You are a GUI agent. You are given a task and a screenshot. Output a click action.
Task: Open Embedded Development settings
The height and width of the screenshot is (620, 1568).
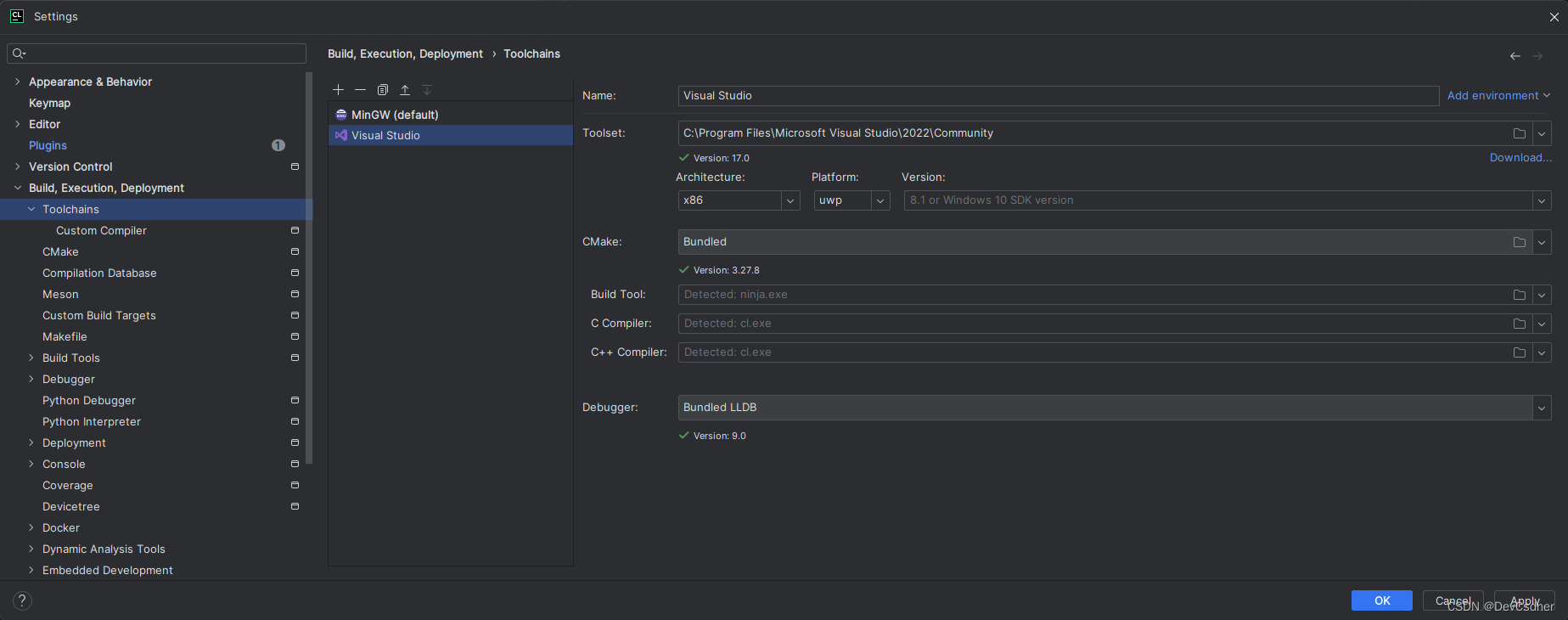click(107, 570)
